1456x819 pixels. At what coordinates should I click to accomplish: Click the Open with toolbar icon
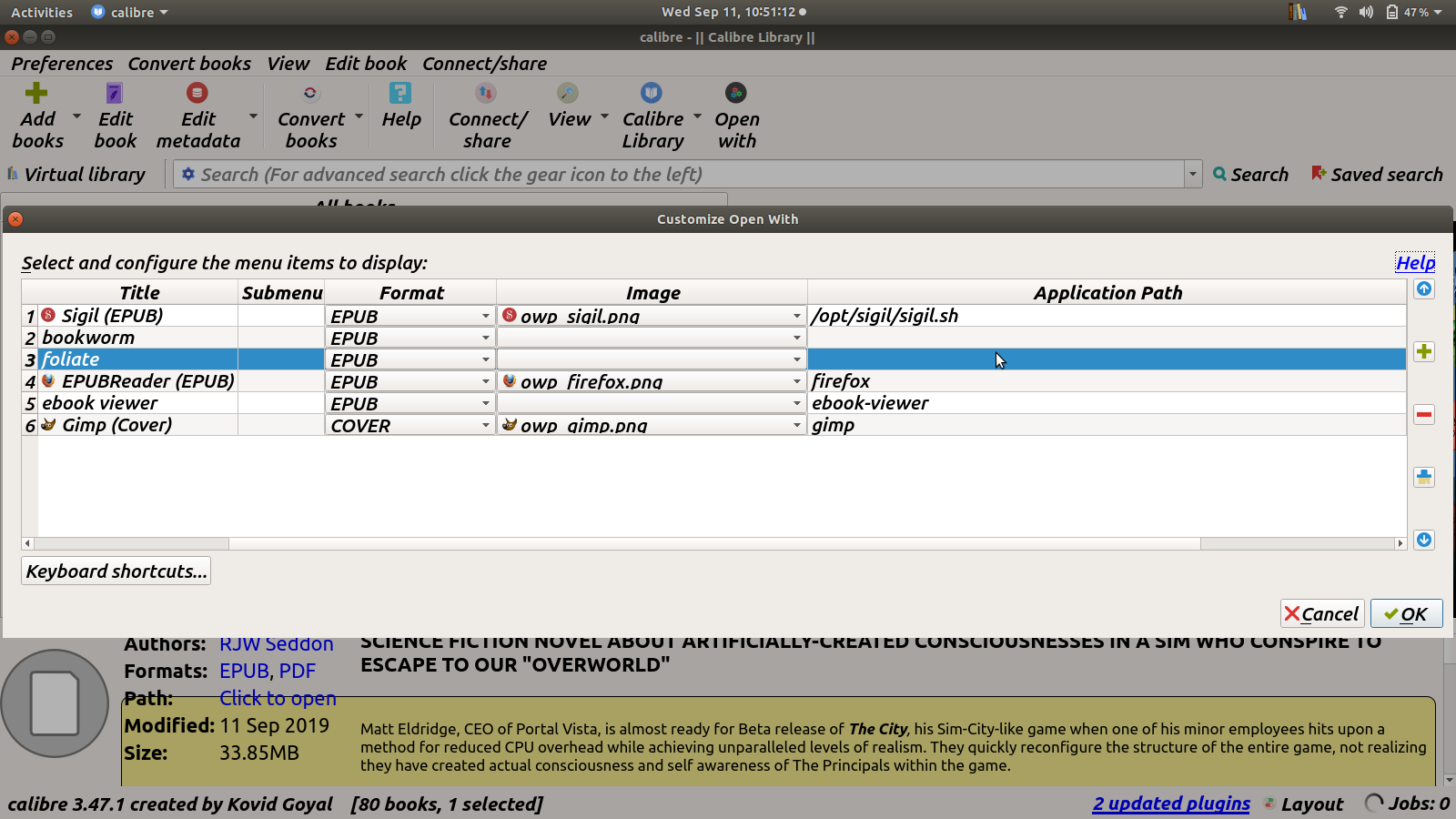pyautogui.click(x=735, y=93)
